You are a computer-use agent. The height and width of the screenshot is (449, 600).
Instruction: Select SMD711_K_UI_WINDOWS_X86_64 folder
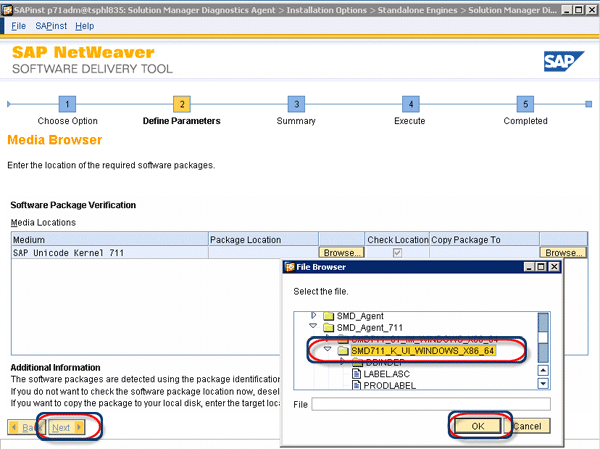pos(422,351)
